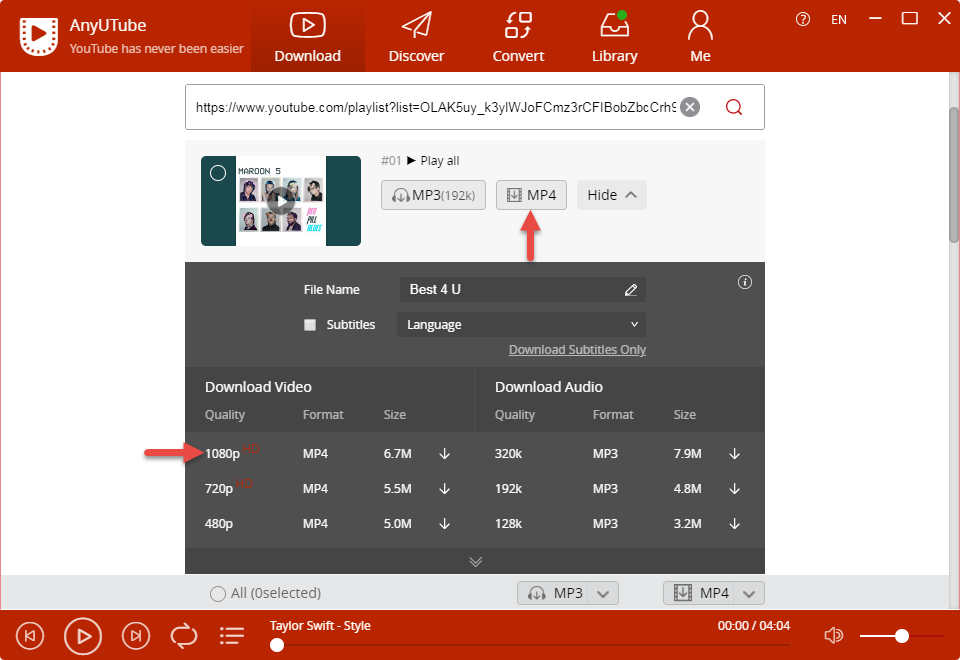
Task: Edit file name with pencil icon
Action: (x=631, y=290)
